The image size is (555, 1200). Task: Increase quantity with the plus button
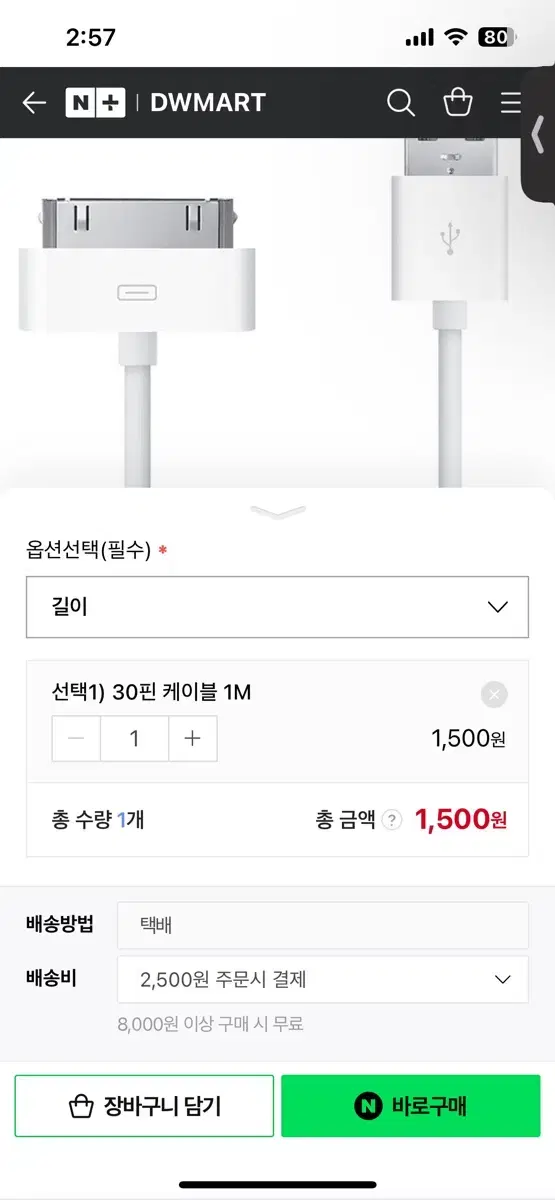pyautogui.click(x=193, y=739)
